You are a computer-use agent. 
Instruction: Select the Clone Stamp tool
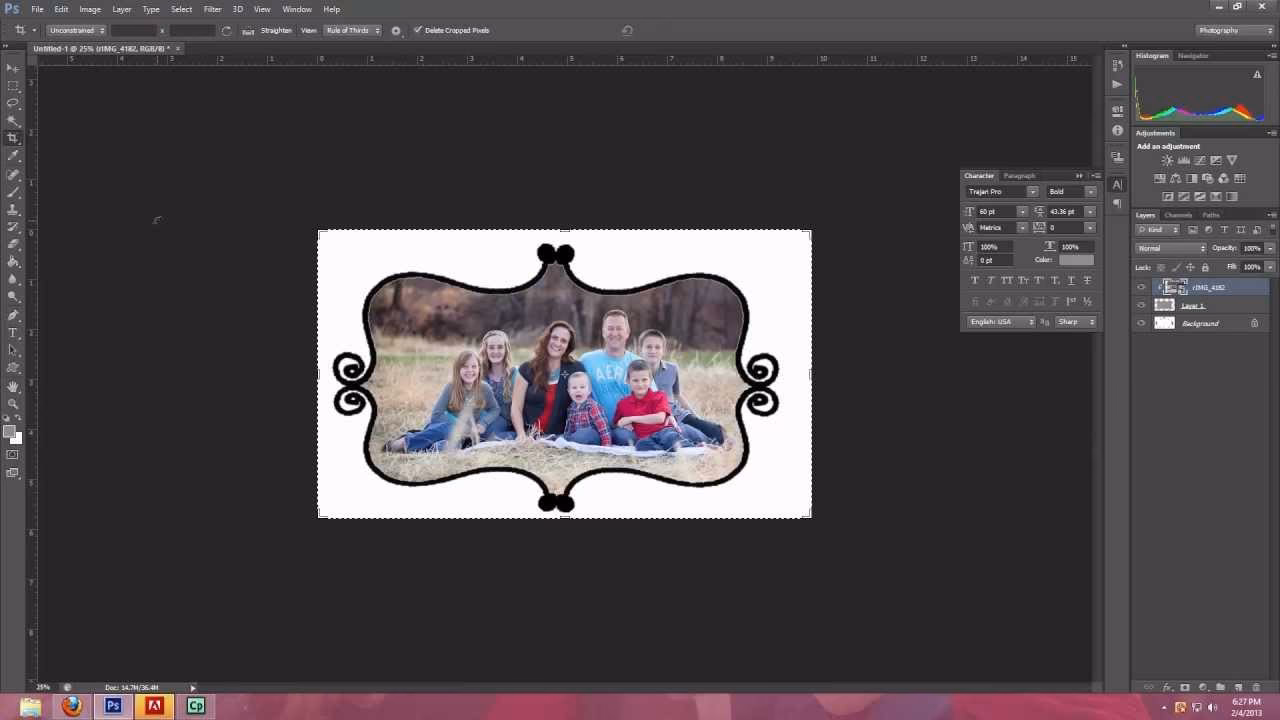point(12,207)
